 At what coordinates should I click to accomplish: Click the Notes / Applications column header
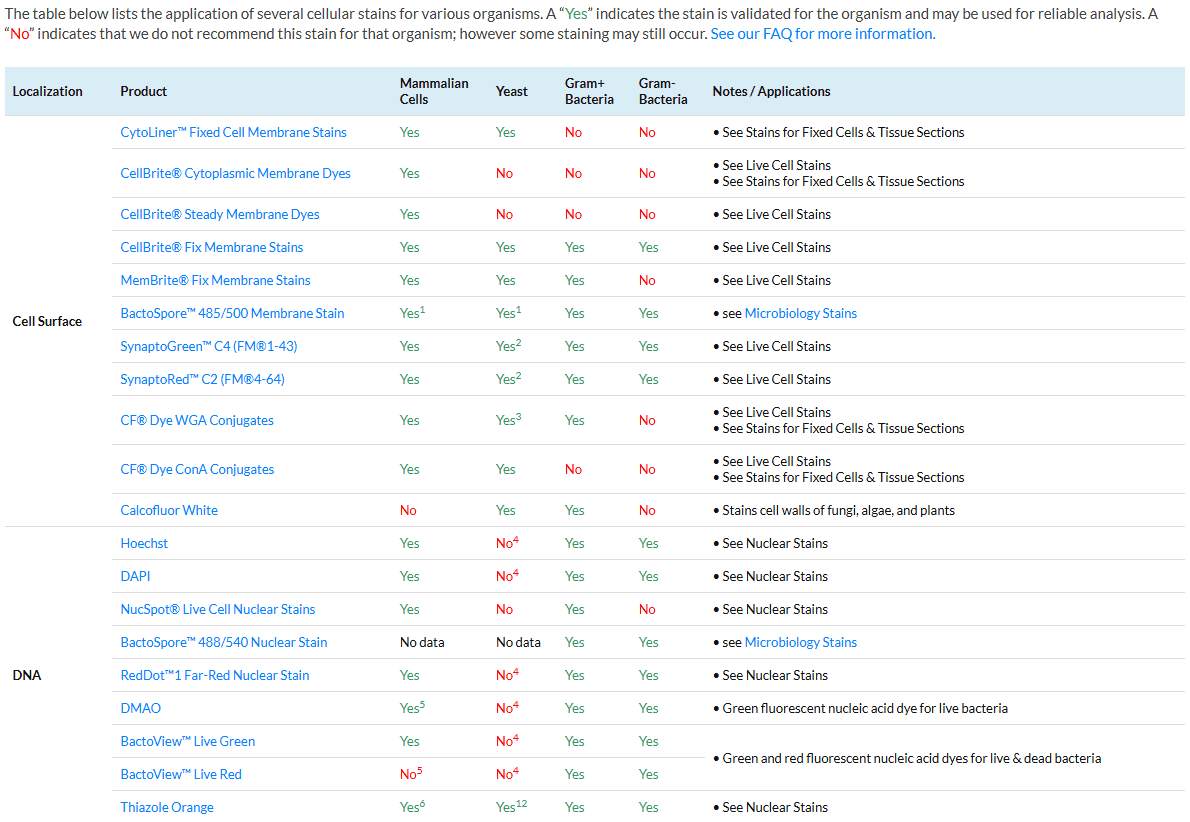coord(771,91)
